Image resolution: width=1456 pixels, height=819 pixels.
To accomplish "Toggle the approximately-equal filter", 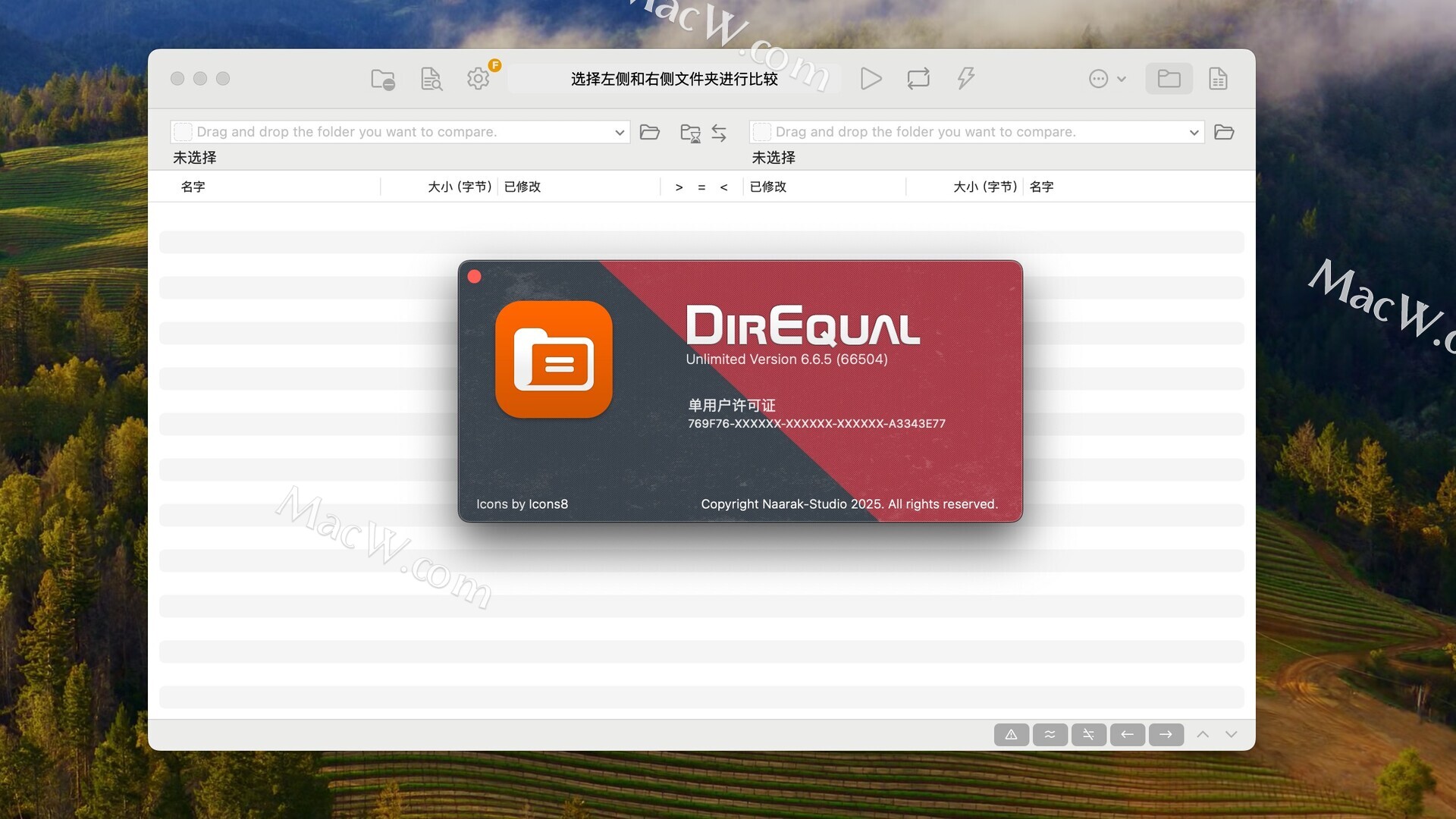I will coord(1050,734).
